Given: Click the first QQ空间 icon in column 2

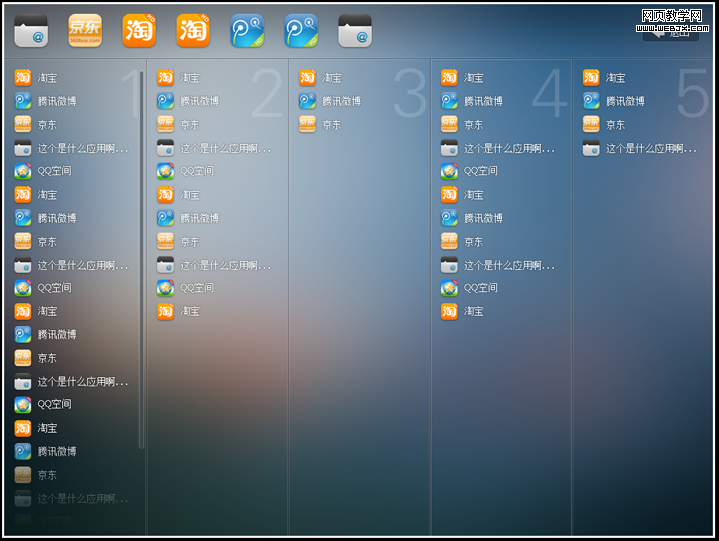Looking at the screenshot, I should [x=165, y=171].
